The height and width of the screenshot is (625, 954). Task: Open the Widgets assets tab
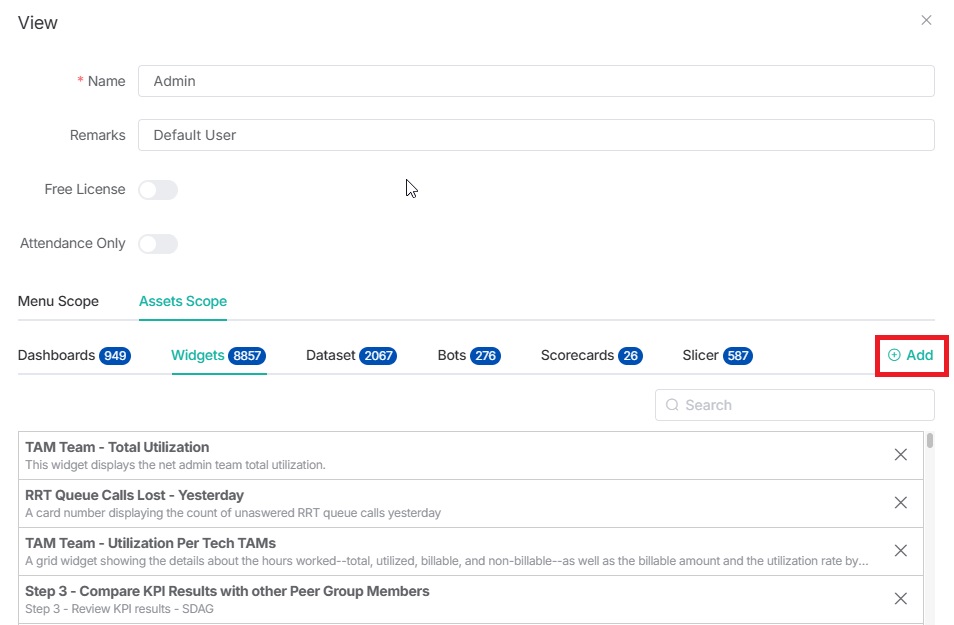[217, 355]
